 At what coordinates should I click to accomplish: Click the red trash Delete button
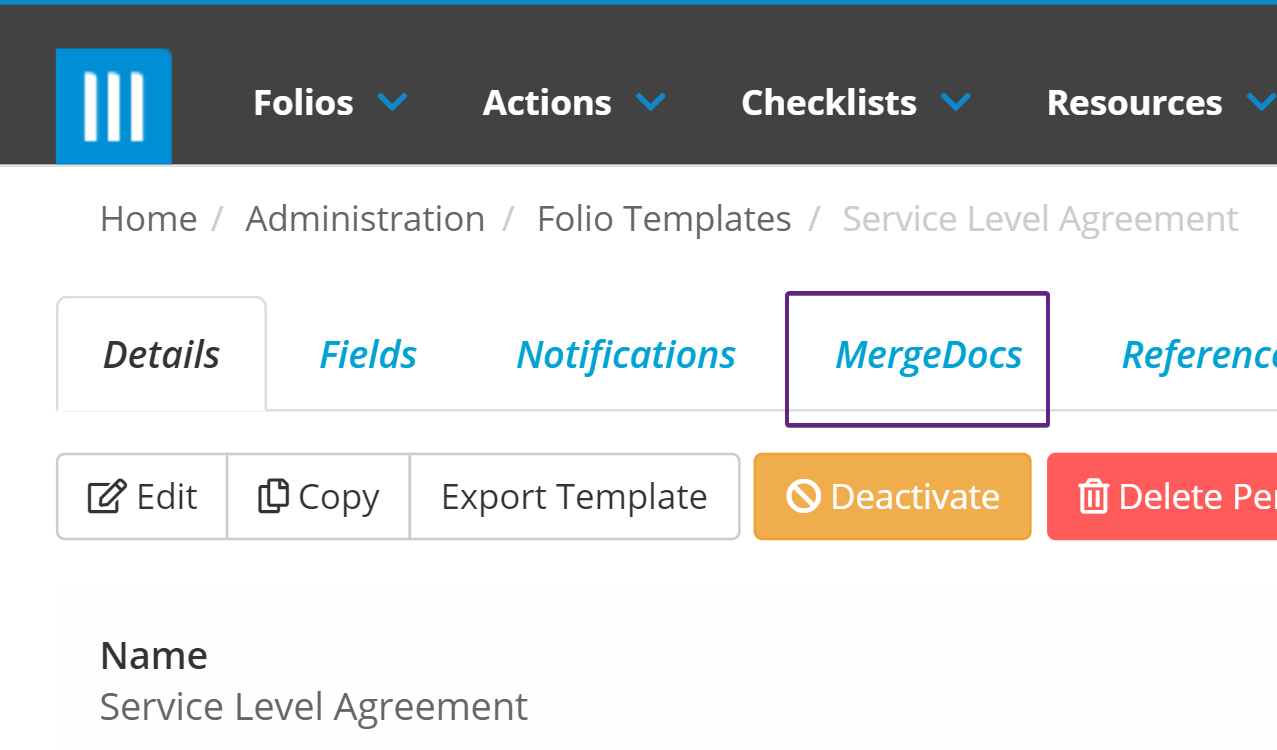click(1162, 497)
